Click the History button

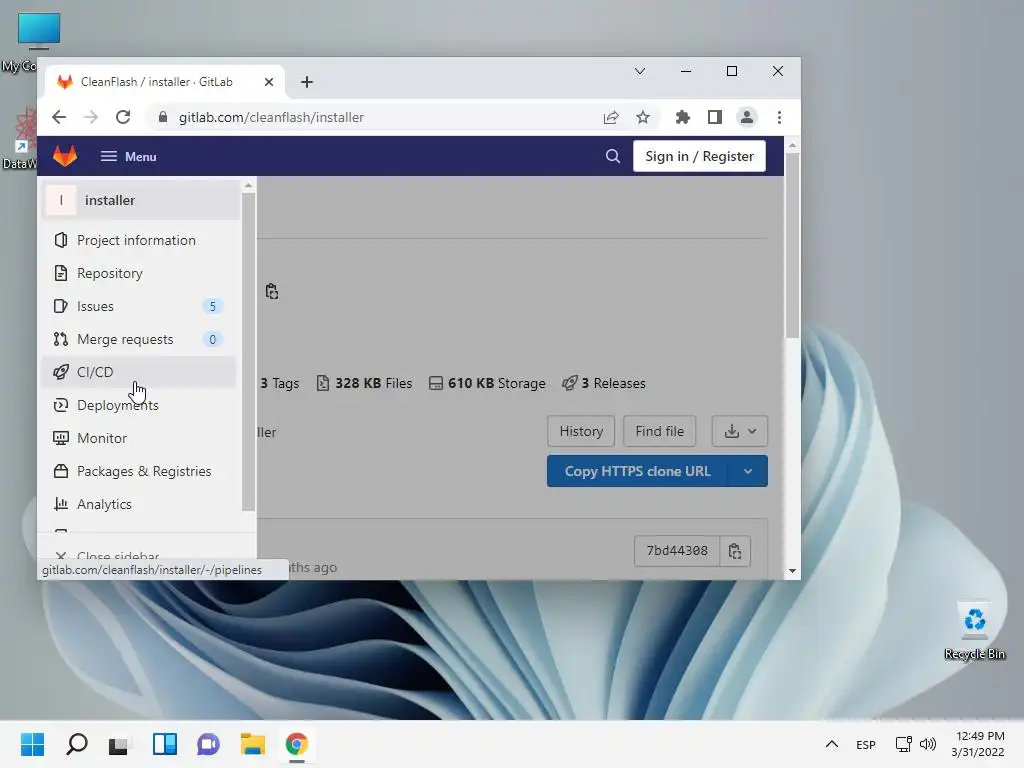(581, 432)
